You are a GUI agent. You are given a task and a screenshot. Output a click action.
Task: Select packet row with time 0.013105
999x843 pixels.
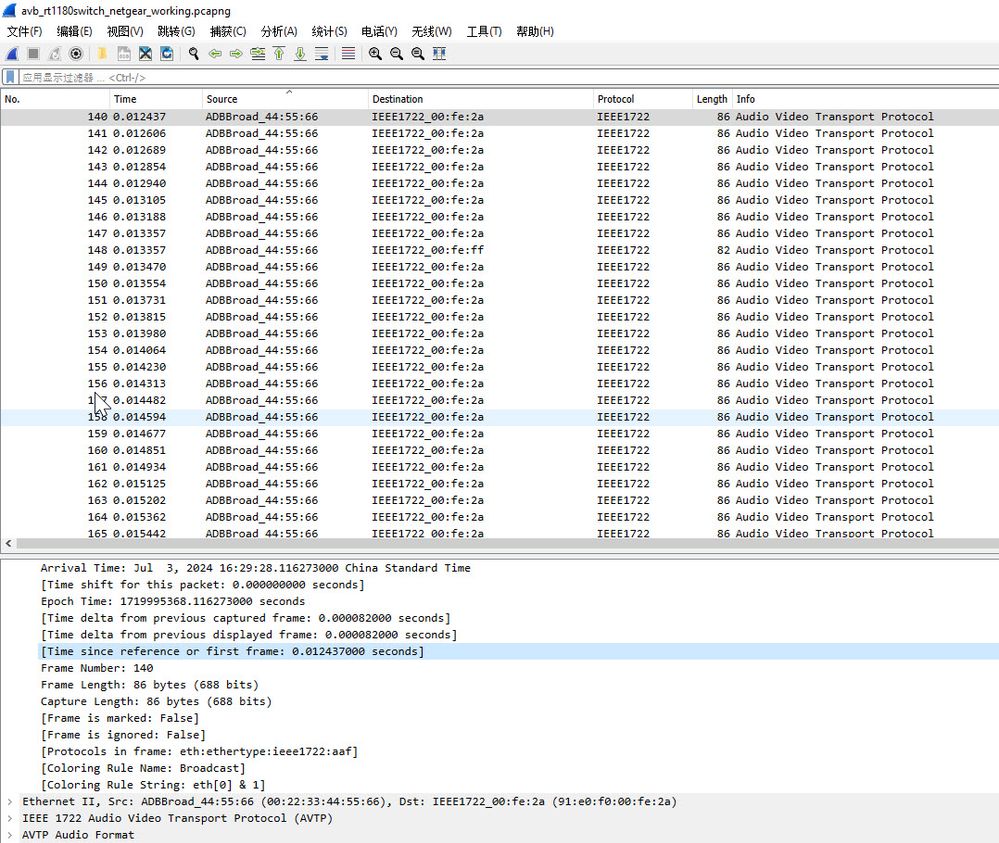click(500, 200)
